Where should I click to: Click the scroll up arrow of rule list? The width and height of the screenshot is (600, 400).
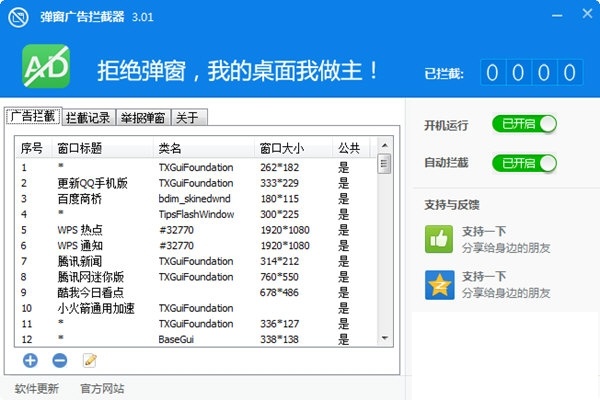pyautogui.click(x=385, y=145)
